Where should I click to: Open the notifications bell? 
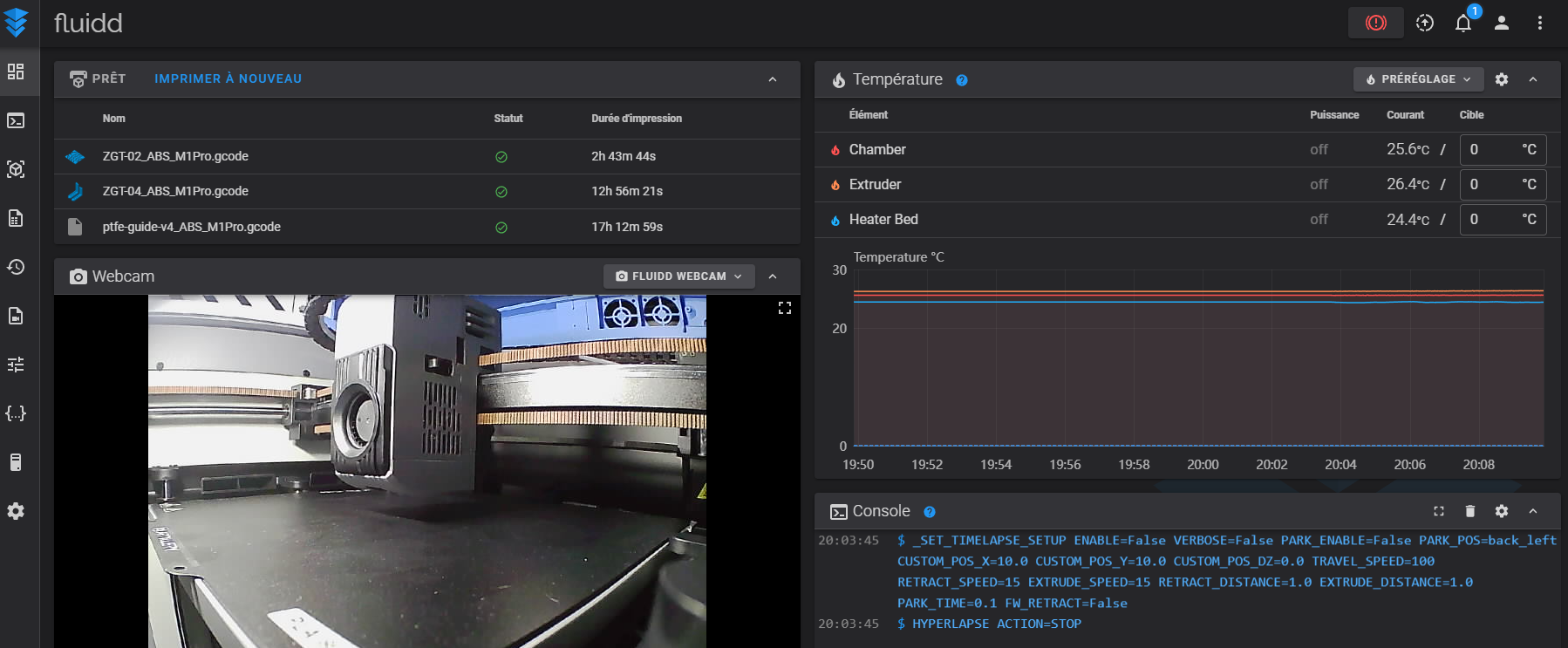click(x=1463, y=23)
